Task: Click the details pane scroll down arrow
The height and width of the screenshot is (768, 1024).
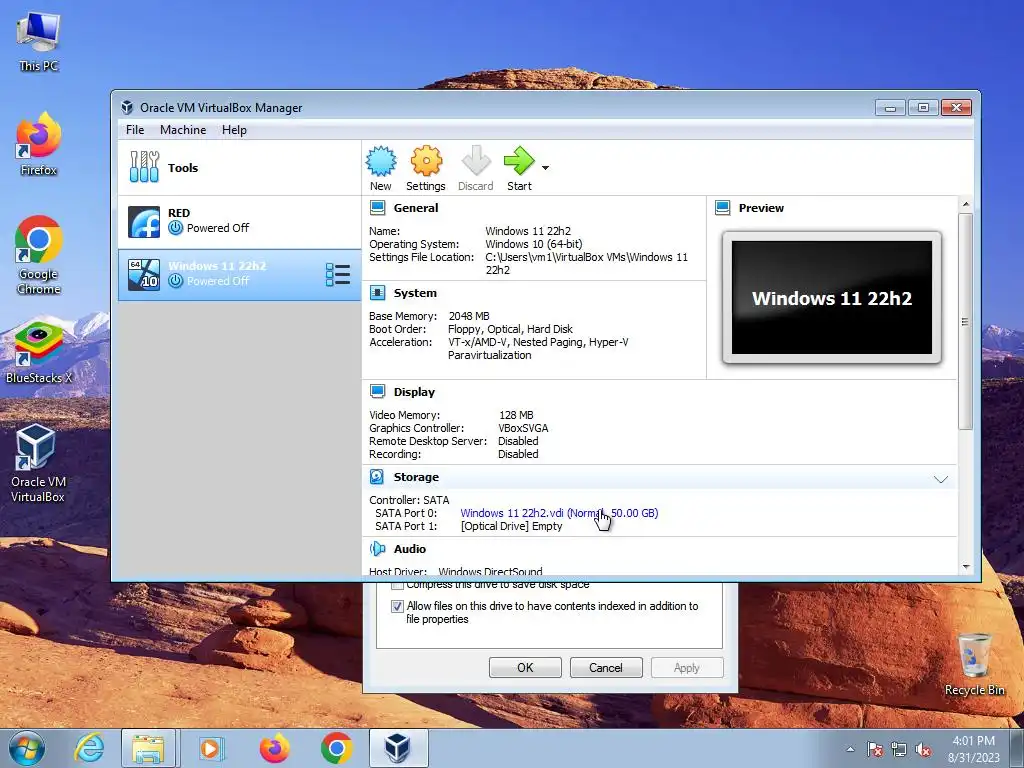Action: (x=966, y=567)
